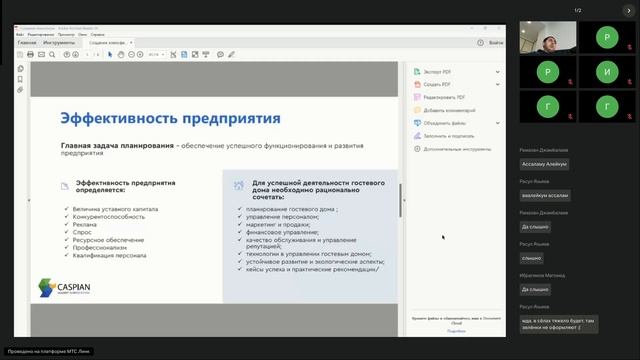Image resolution: width=640 pixels, height=360 pixels.
Task: Click the comment speech bubble icon in toolbar
Action: 220,54
